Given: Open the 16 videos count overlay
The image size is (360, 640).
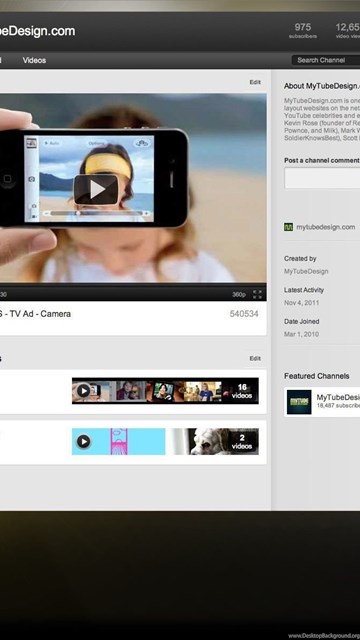Looking at the screenshot, I should pyautogui.click(x=242, y=391).
